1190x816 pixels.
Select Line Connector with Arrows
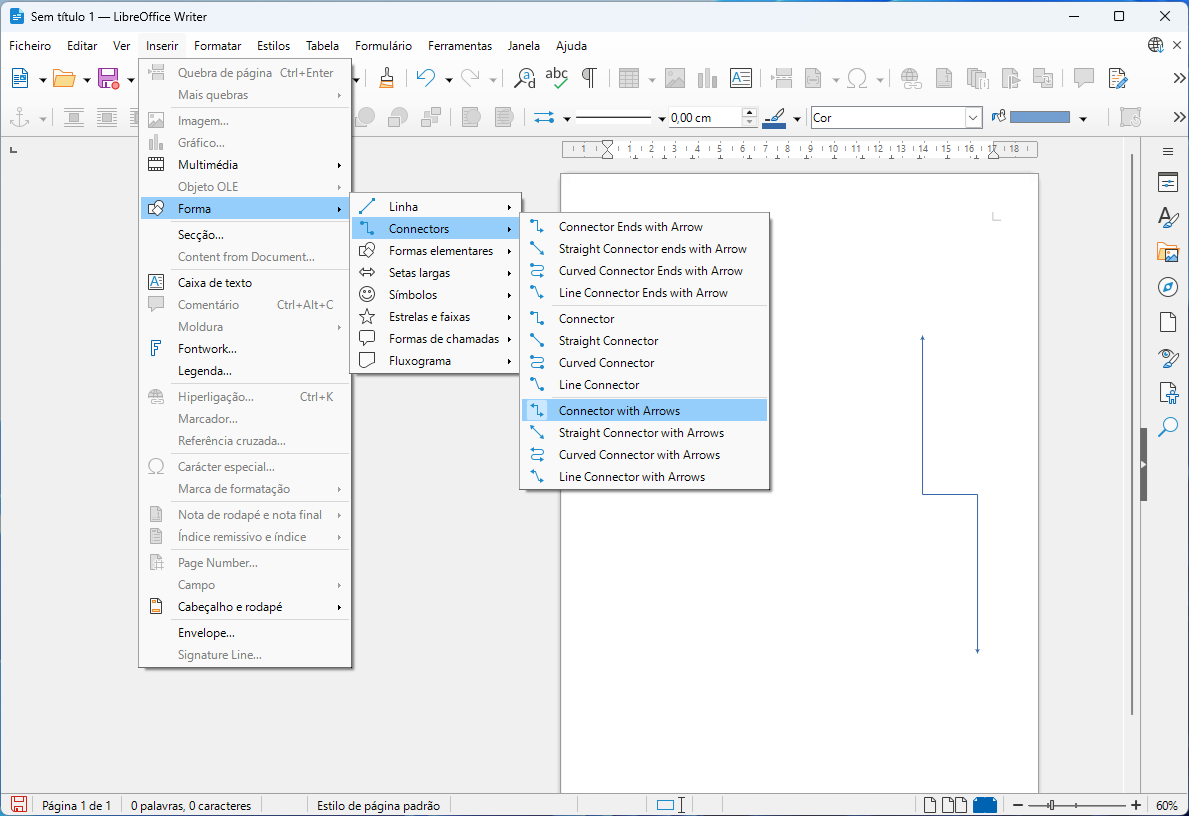[644, 477]
